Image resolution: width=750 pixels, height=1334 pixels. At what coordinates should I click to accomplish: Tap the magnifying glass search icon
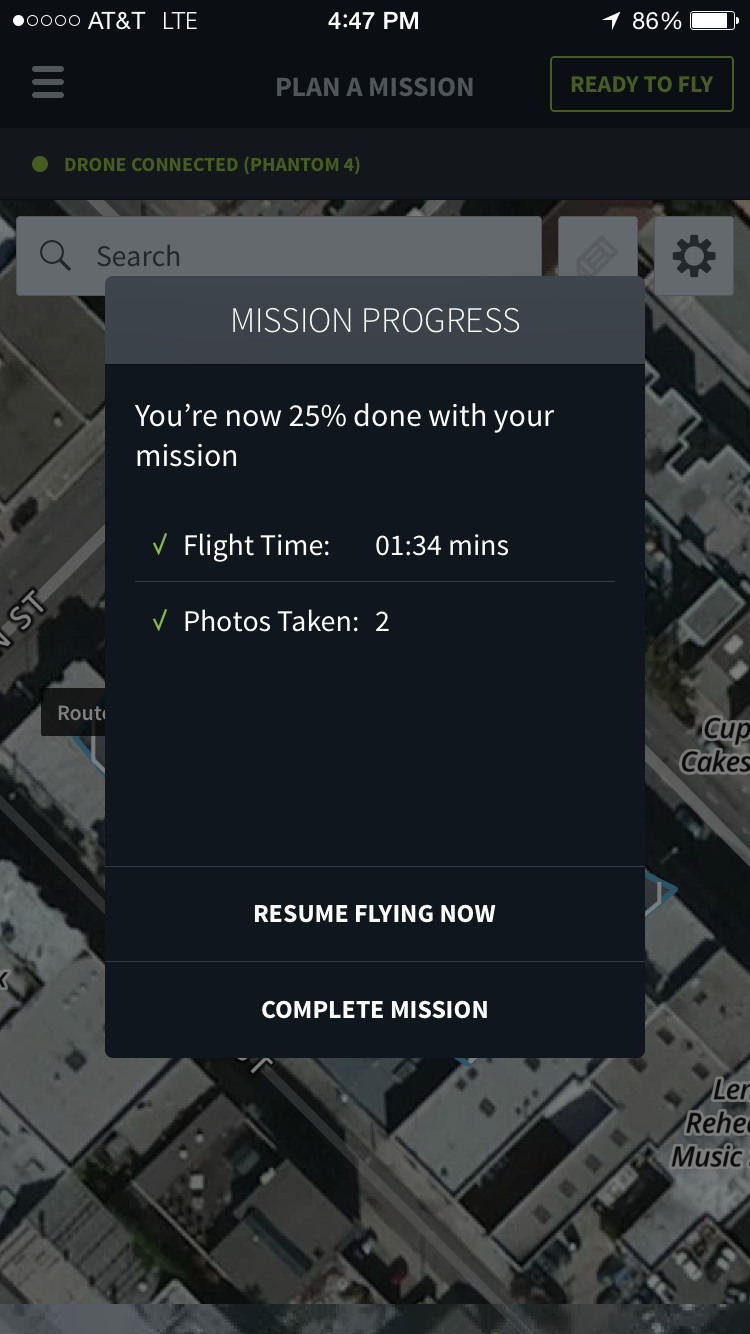(x=55, y=256)
